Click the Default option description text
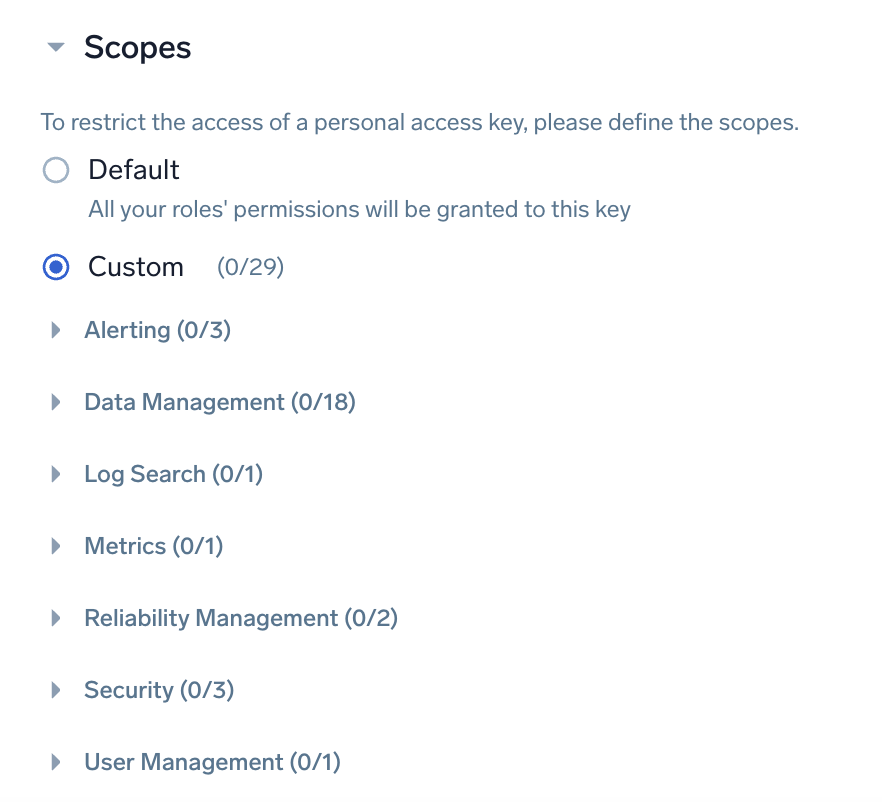This screenshot has width=882, height=802. [x=359, y=209]
